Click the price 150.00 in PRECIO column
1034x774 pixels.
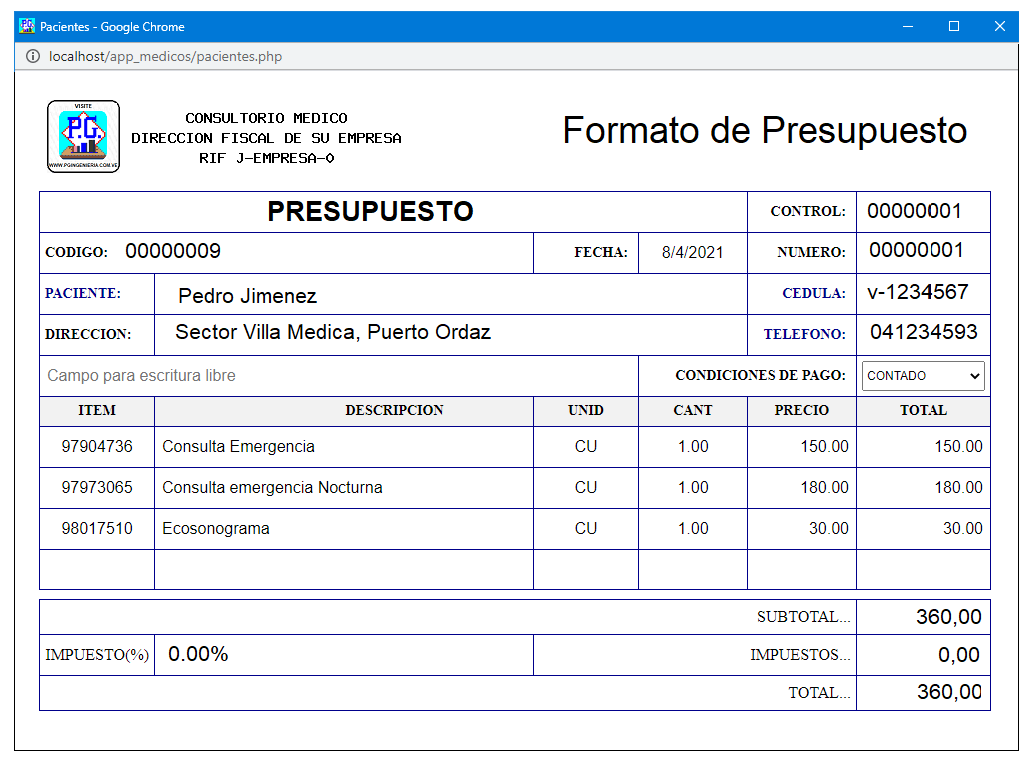click(x=824, y=447)
